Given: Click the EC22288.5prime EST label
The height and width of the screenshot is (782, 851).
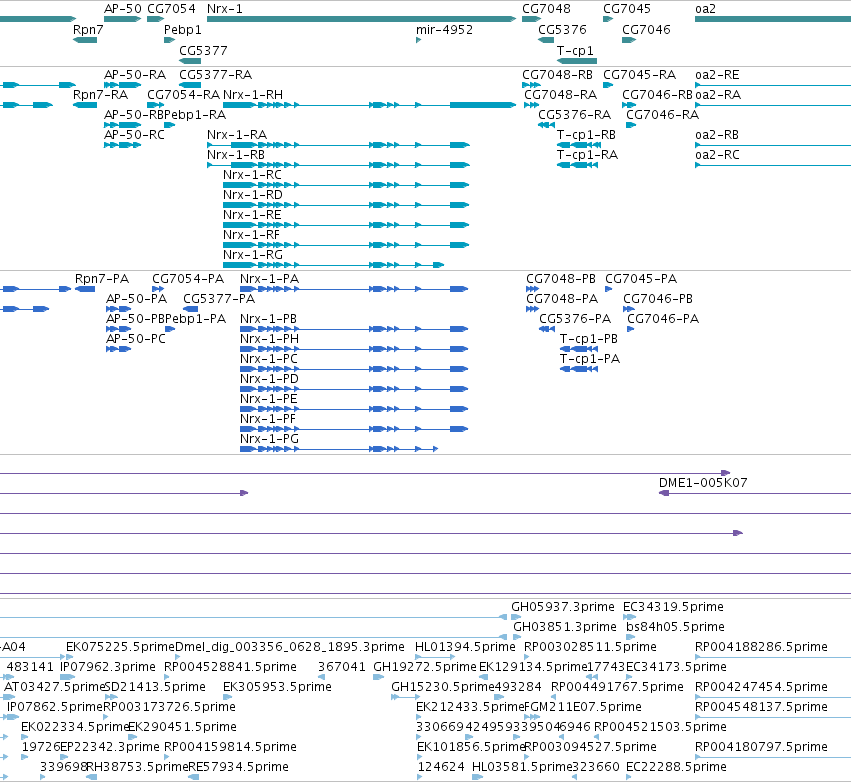Looking at the screenshot, I should [676, 767].
